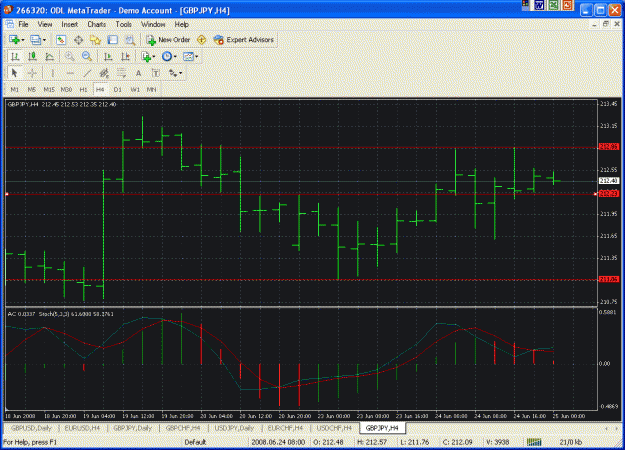Open the File menu
625x450 pixels.
pos(24,24)
